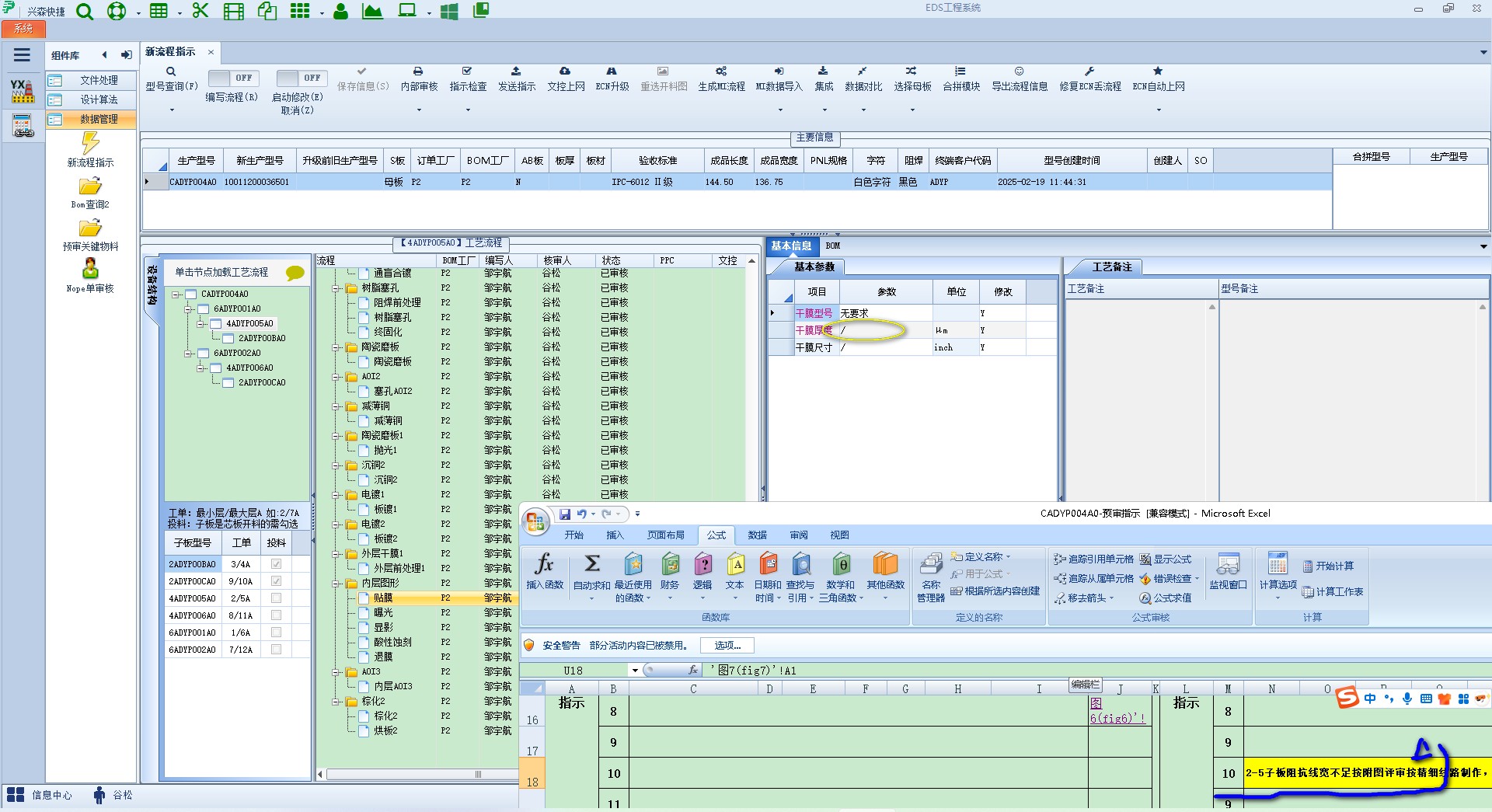Collapse the CADYP004A0 tree node

coord(176,294)
